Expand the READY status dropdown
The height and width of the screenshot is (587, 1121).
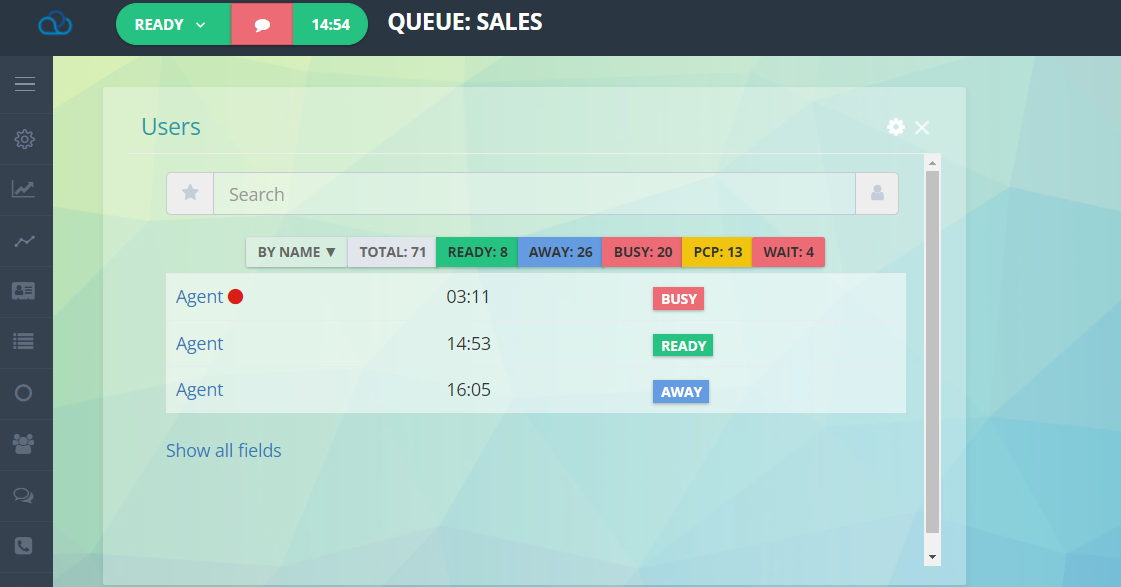click(x=172, y=25)
